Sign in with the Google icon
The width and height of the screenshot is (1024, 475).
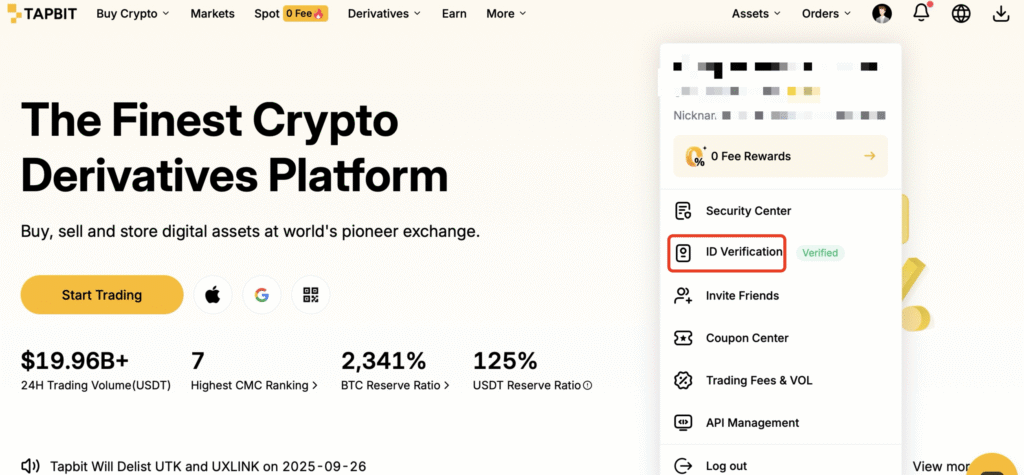coord(262,295)
